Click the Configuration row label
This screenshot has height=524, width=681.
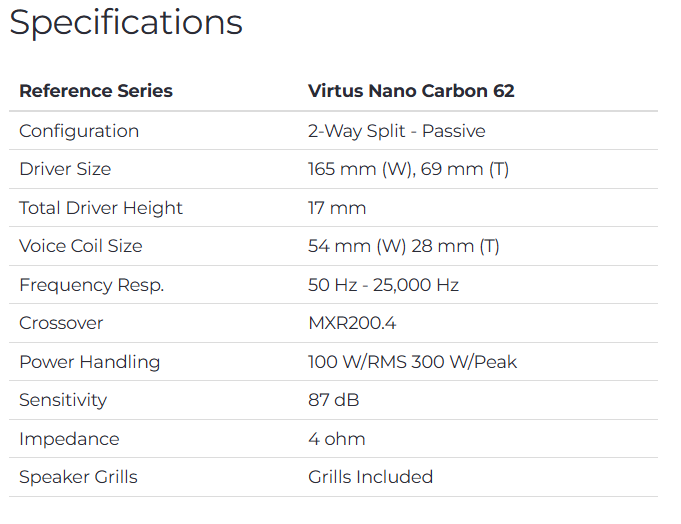pos(79,131)
